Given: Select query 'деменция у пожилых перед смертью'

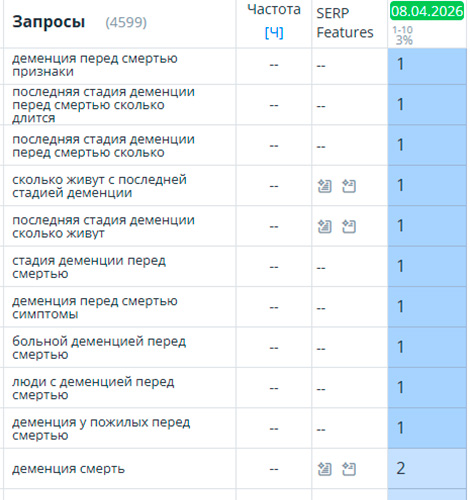Looking at the screenshot, I should [x=101, y=429].
